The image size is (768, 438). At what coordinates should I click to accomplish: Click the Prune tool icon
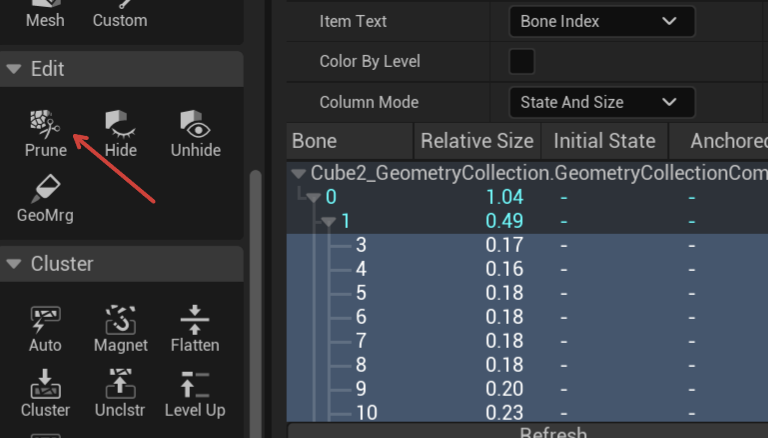pos(45,126)
